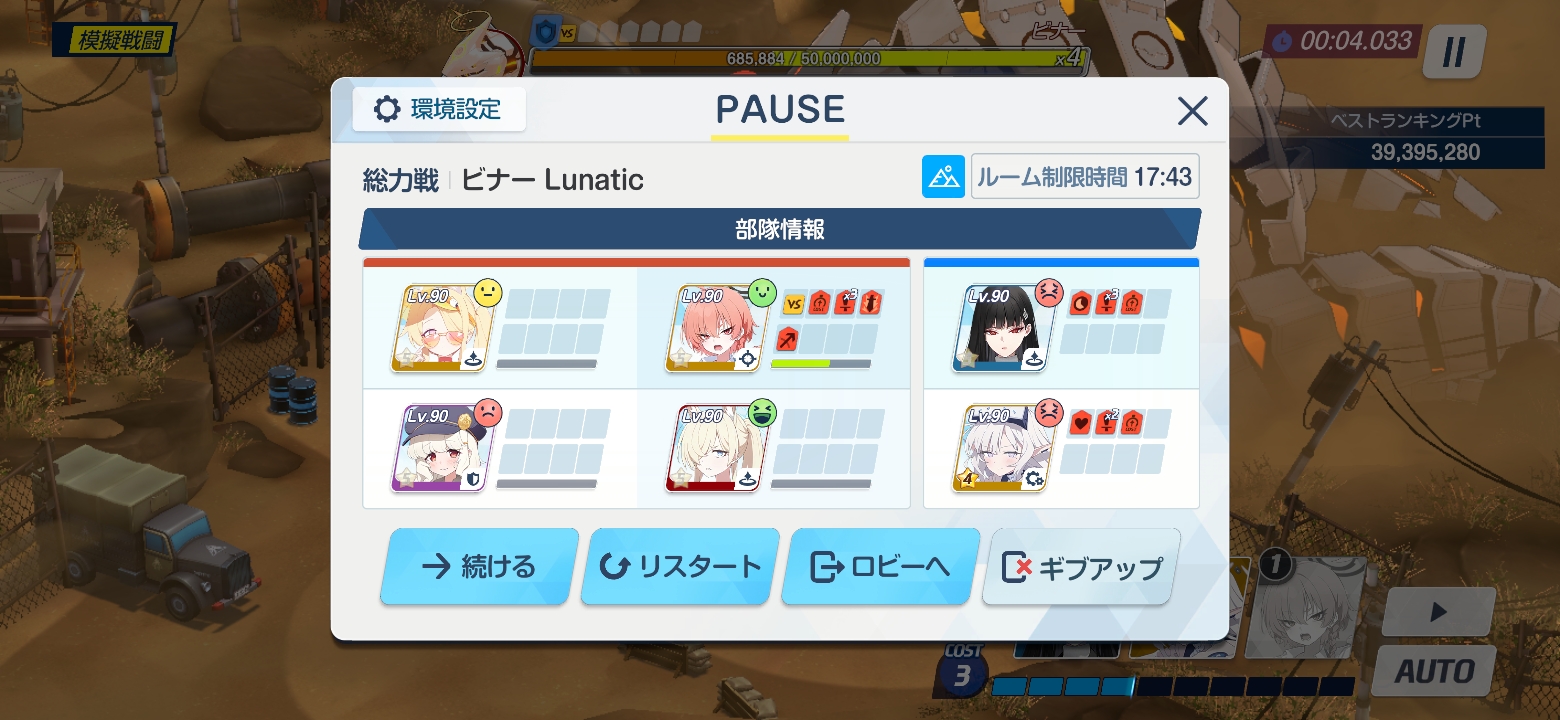The width and height of the screenshot is (1560, 720).
Task: Click ギブアップ give up button
Action: coord(1081,567)
